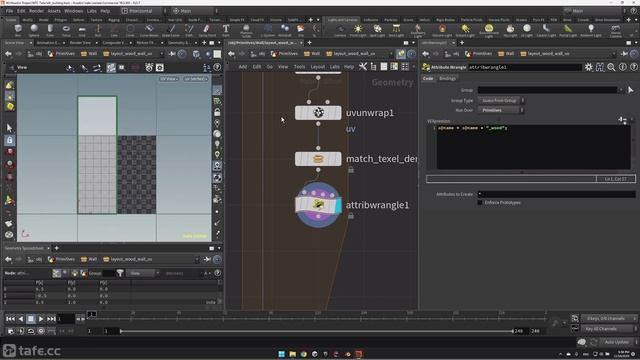Select the viewport Select arrow tool
The height and width of the screenshot is (360, 640).
point(9,128)
